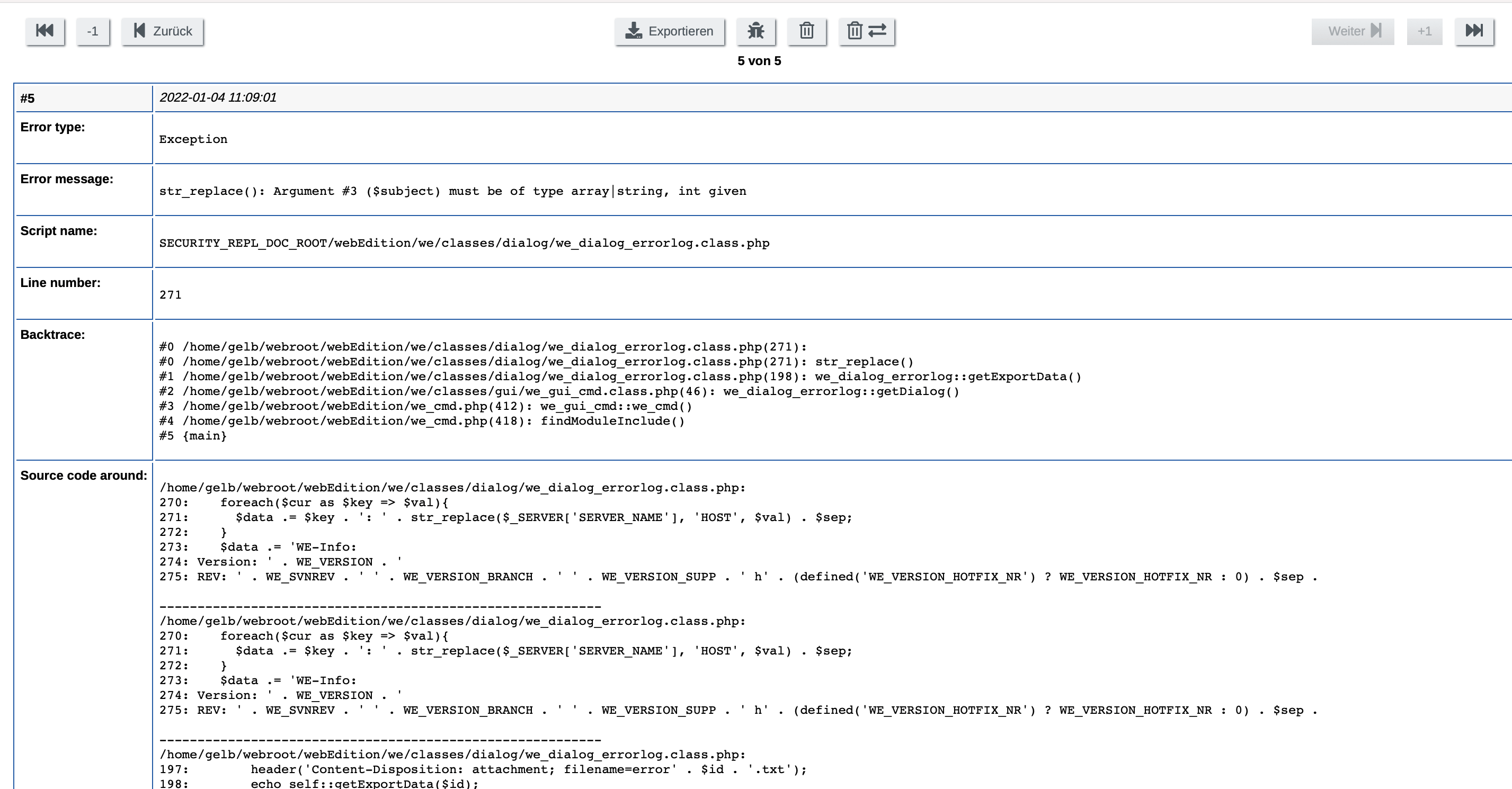Click the str_replace() error message text
Viewport: 1512px width, 789px height.
(452, 191)
